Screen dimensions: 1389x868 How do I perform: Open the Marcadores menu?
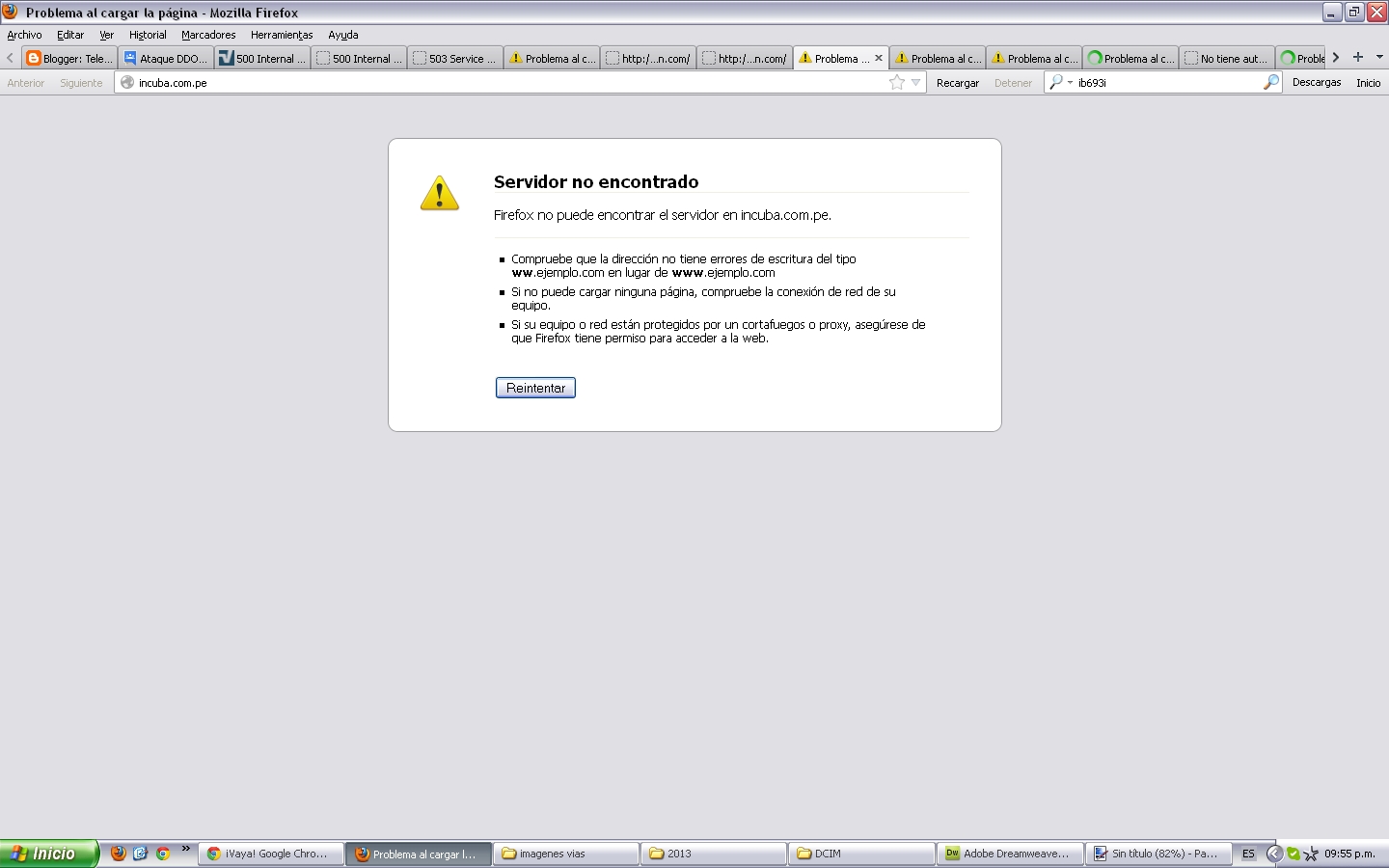pos(208,35)
